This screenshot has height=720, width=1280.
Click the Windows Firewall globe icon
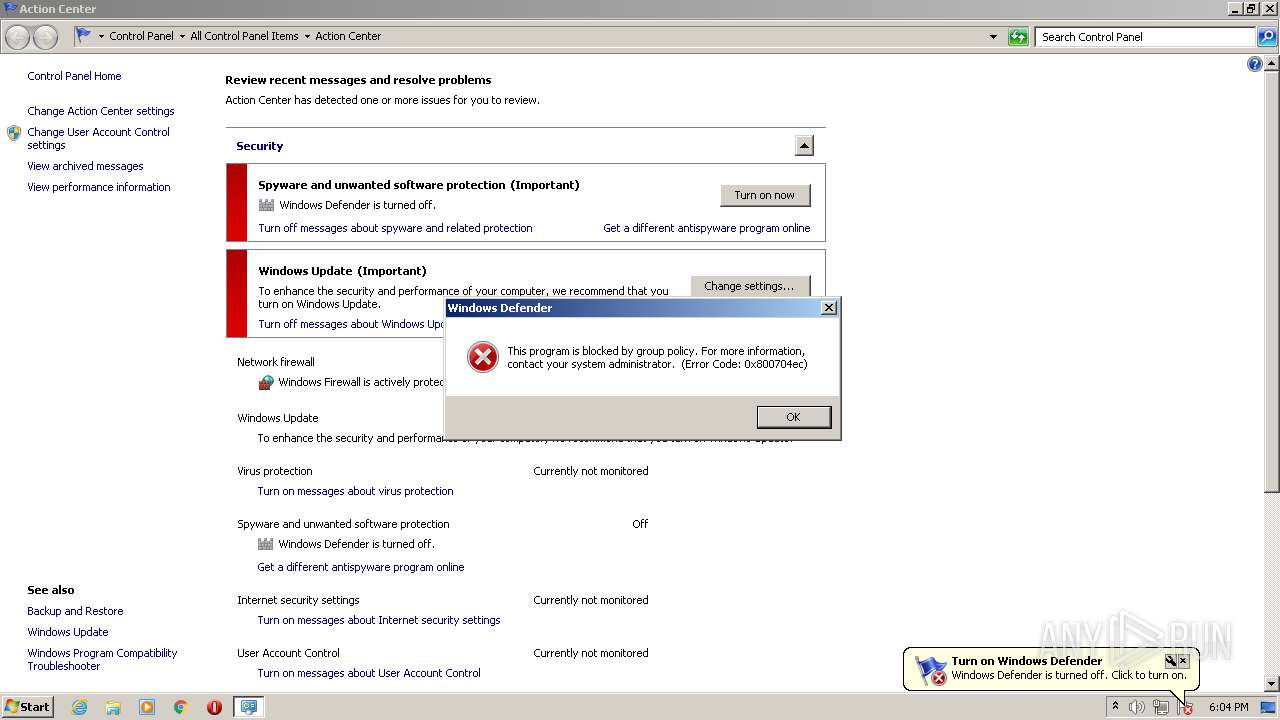pos(266,382)
